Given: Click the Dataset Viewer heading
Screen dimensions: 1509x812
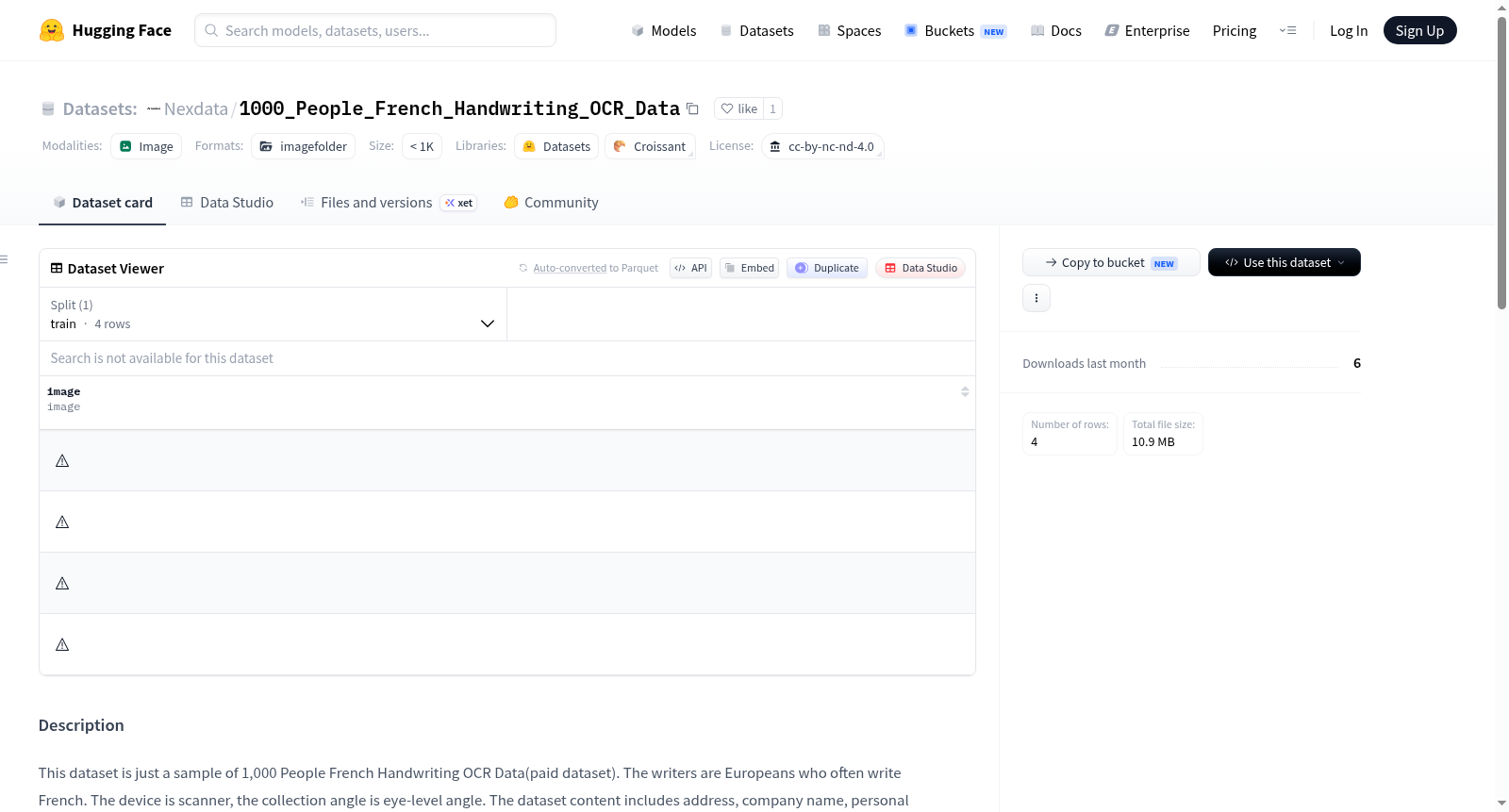Looking at the screenshot, I should point(116,269).
